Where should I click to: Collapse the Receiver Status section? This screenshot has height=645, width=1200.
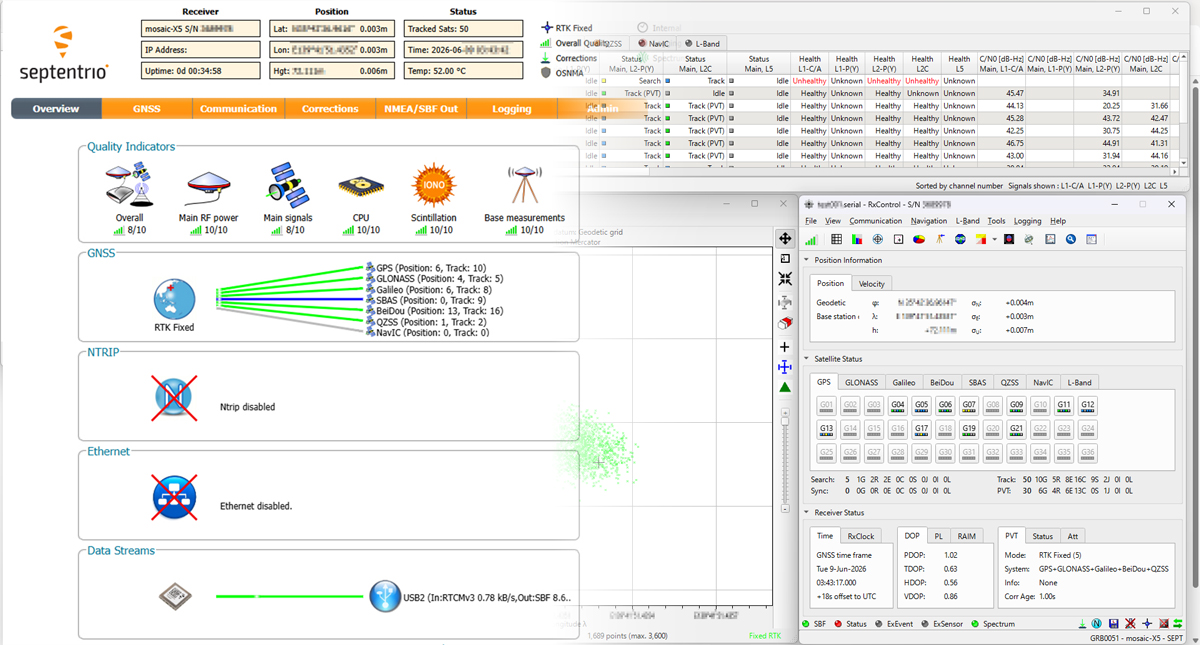[807, 512]
